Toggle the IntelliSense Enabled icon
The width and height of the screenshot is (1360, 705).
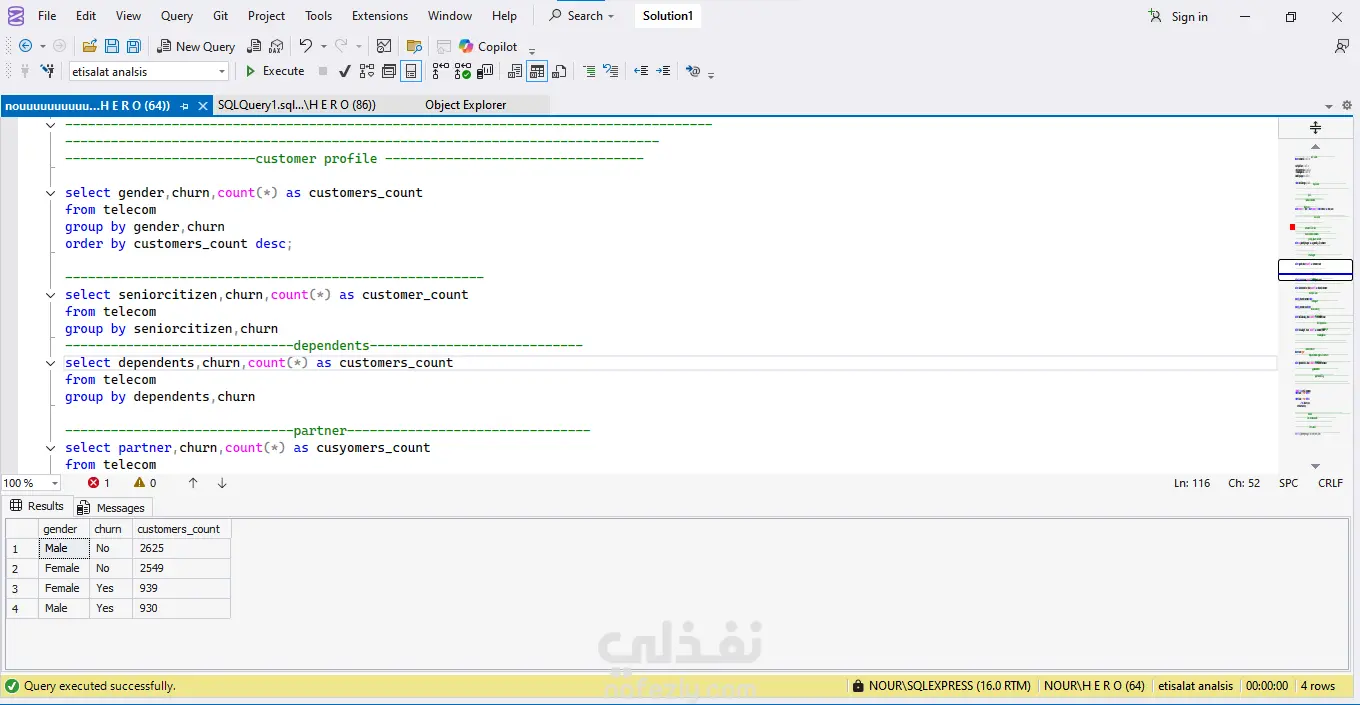(410, 71)
